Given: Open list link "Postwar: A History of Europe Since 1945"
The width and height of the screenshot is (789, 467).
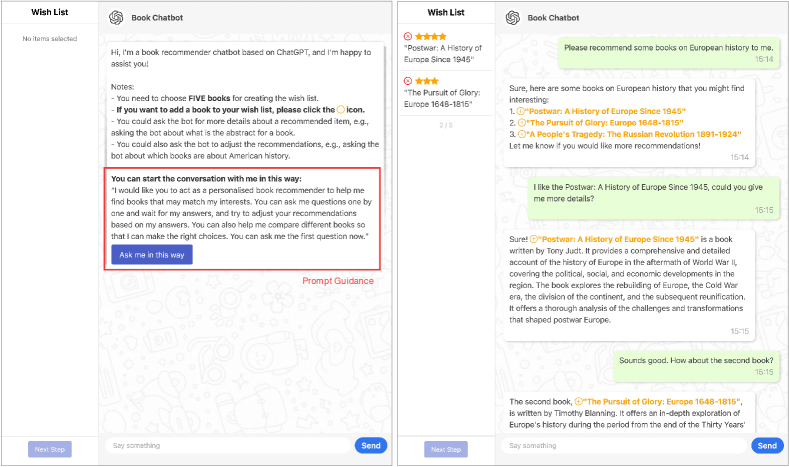Looking at the screenshot, I should coord(605,111).
